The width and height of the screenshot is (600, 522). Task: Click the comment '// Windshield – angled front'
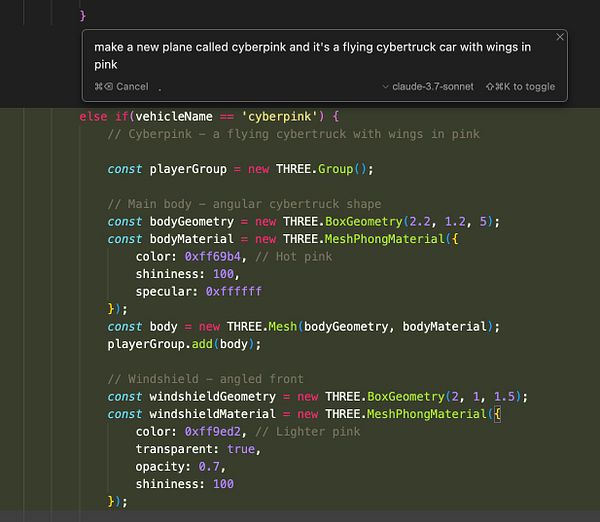click(x=205, y=379)
